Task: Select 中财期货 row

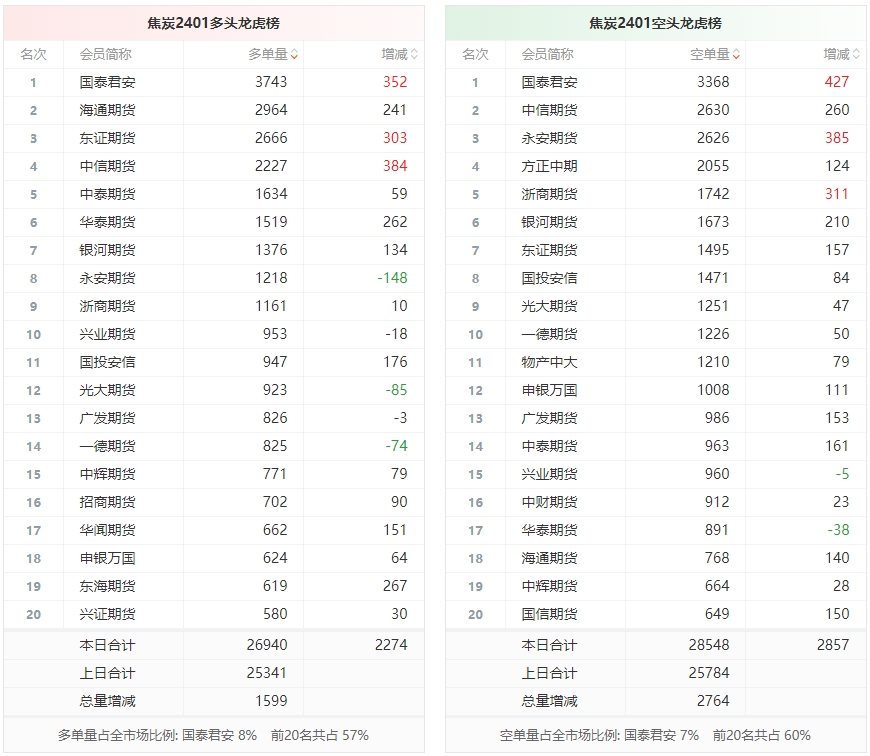Action: 655,502
